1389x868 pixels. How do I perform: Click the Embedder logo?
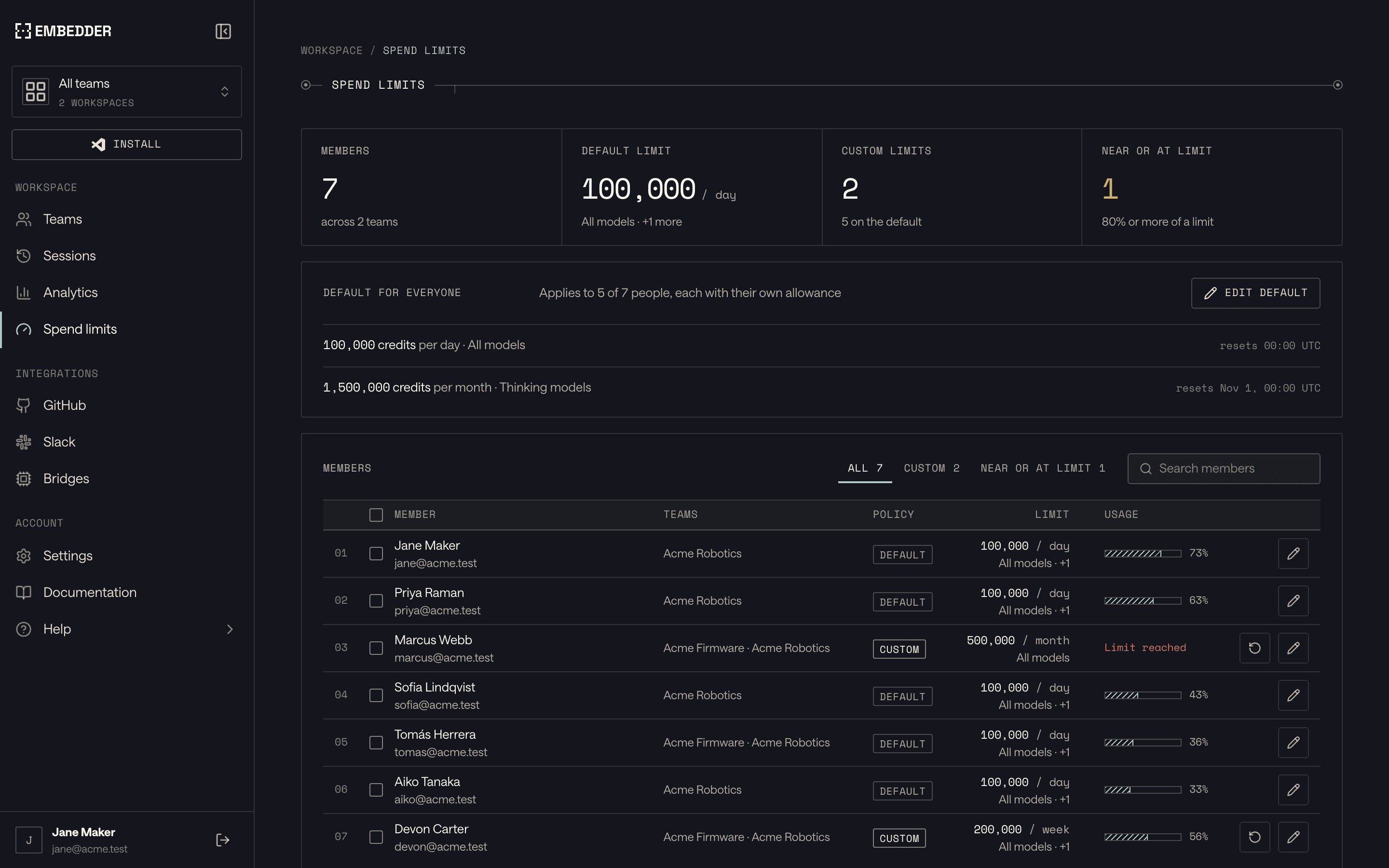(63, 31)
